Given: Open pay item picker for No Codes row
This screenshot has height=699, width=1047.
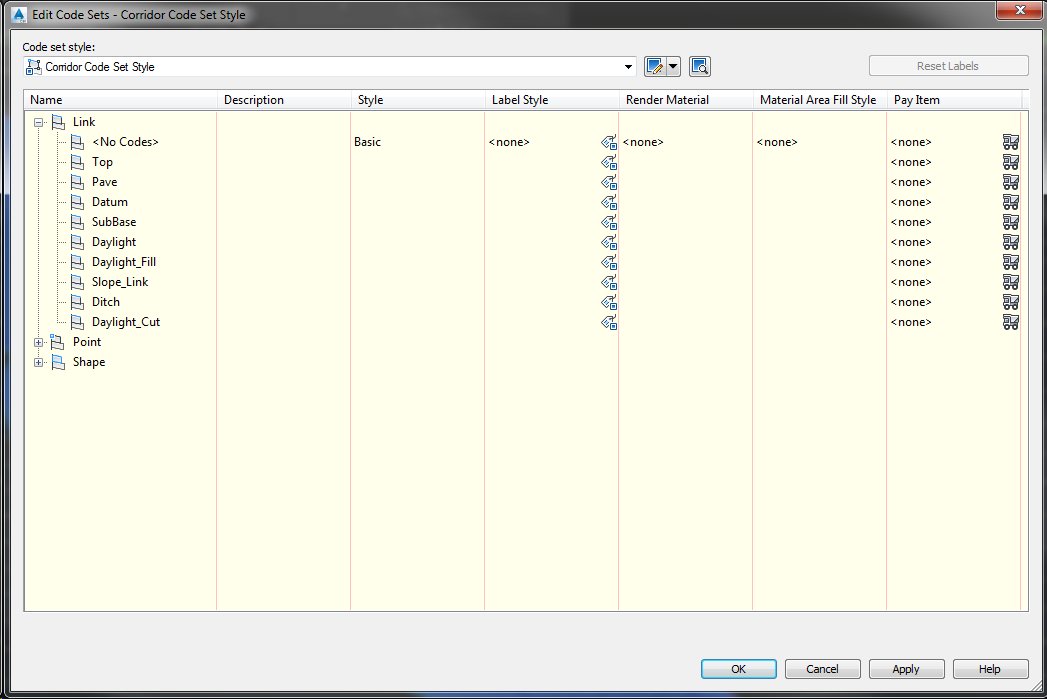Looking at the screenshot, I should click(1011, 142).
